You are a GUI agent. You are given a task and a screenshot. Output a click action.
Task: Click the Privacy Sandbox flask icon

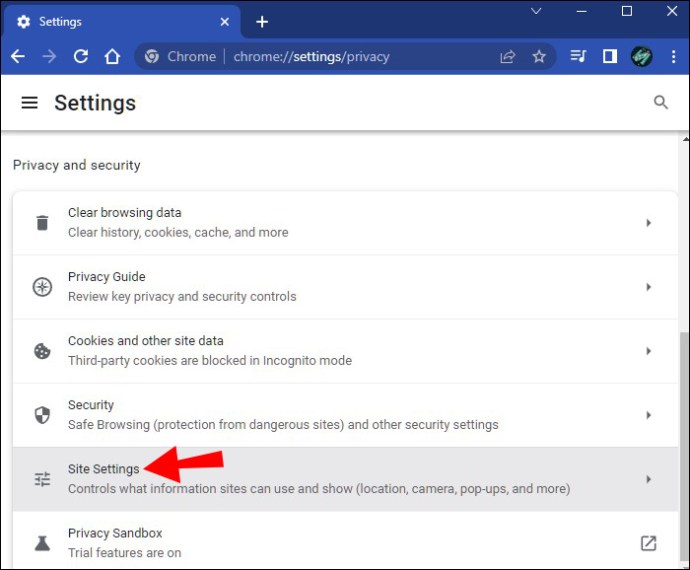tap(42, 544)
